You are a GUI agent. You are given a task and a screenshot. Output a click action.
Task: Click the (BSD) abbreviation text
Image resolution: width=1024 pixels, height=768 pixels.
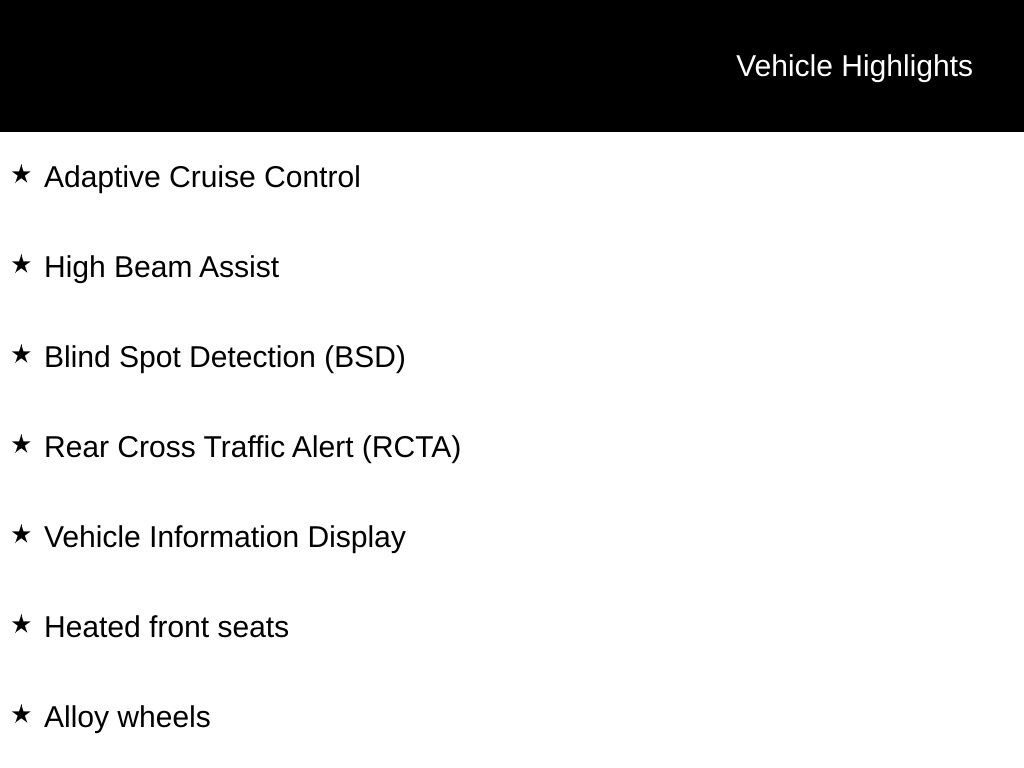coord(365,357)
